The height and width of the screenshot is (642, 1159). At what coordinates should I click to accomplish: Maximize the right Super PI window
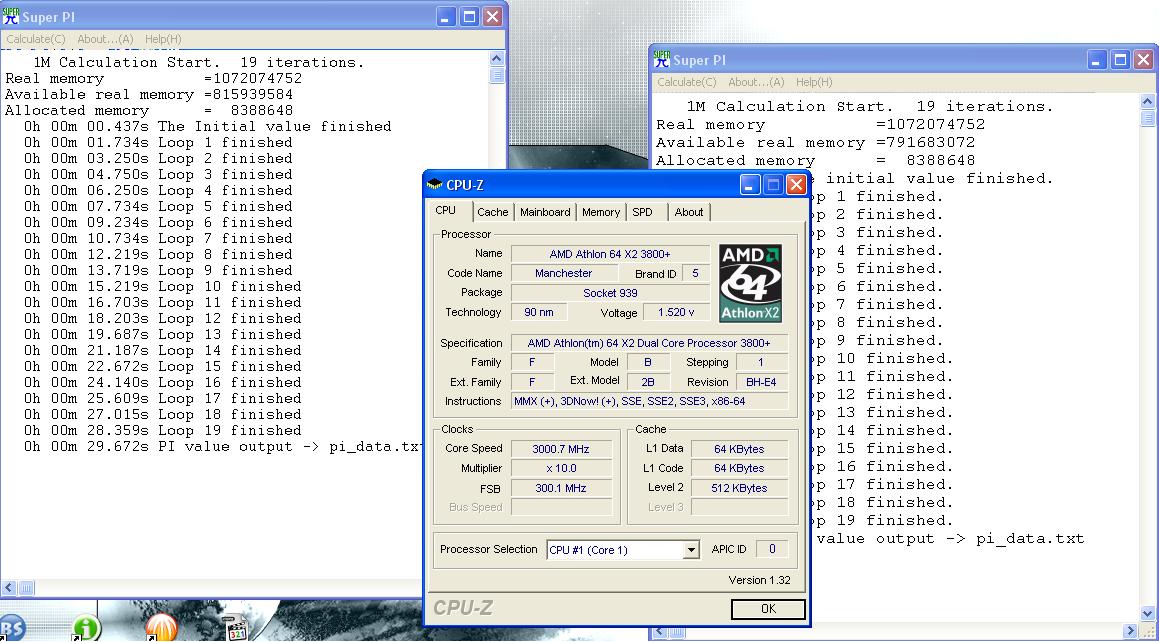1120,60
